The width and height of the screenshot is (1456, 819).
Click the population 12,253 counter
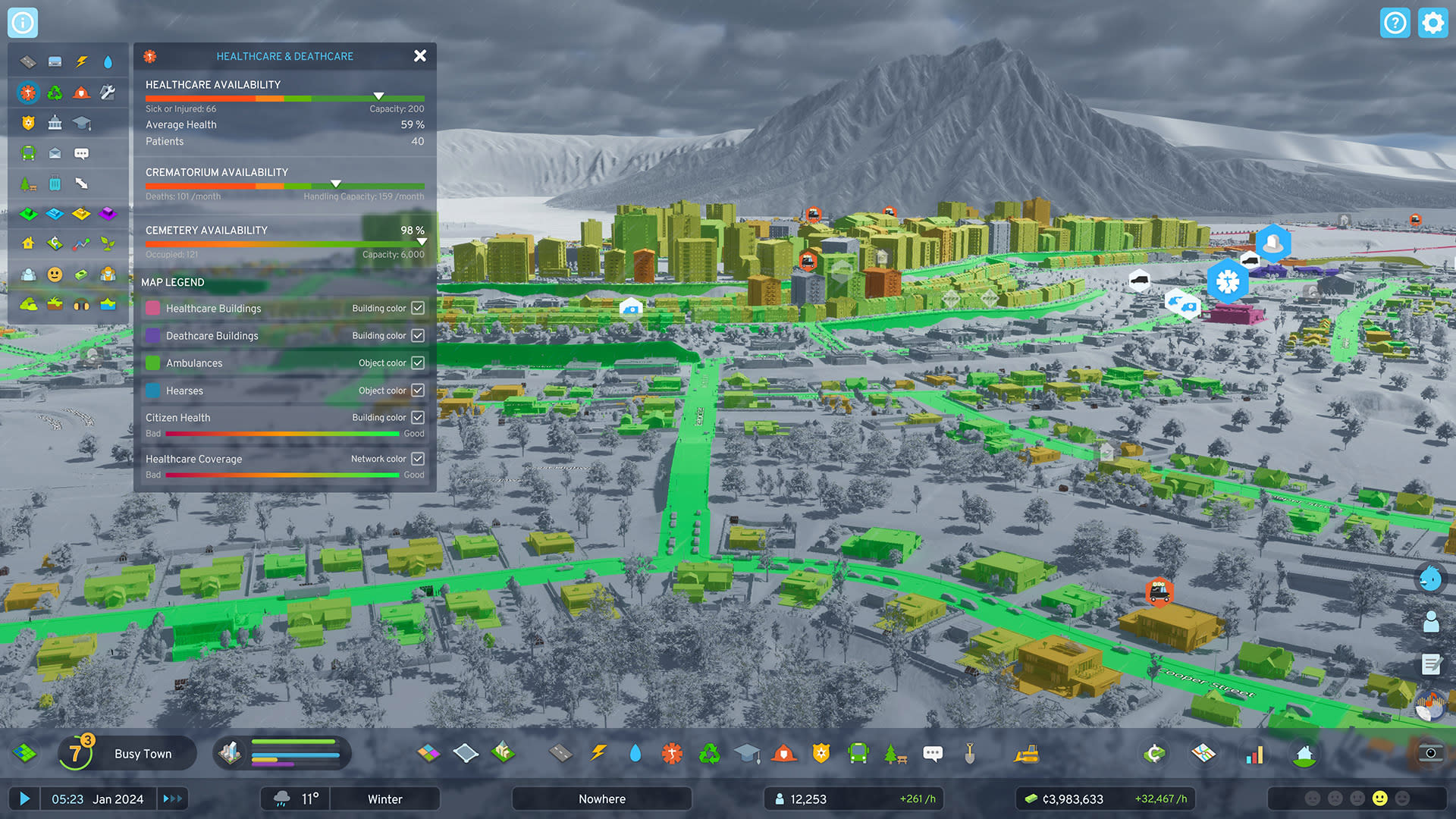pyautogui.click(x=808, y=799)
